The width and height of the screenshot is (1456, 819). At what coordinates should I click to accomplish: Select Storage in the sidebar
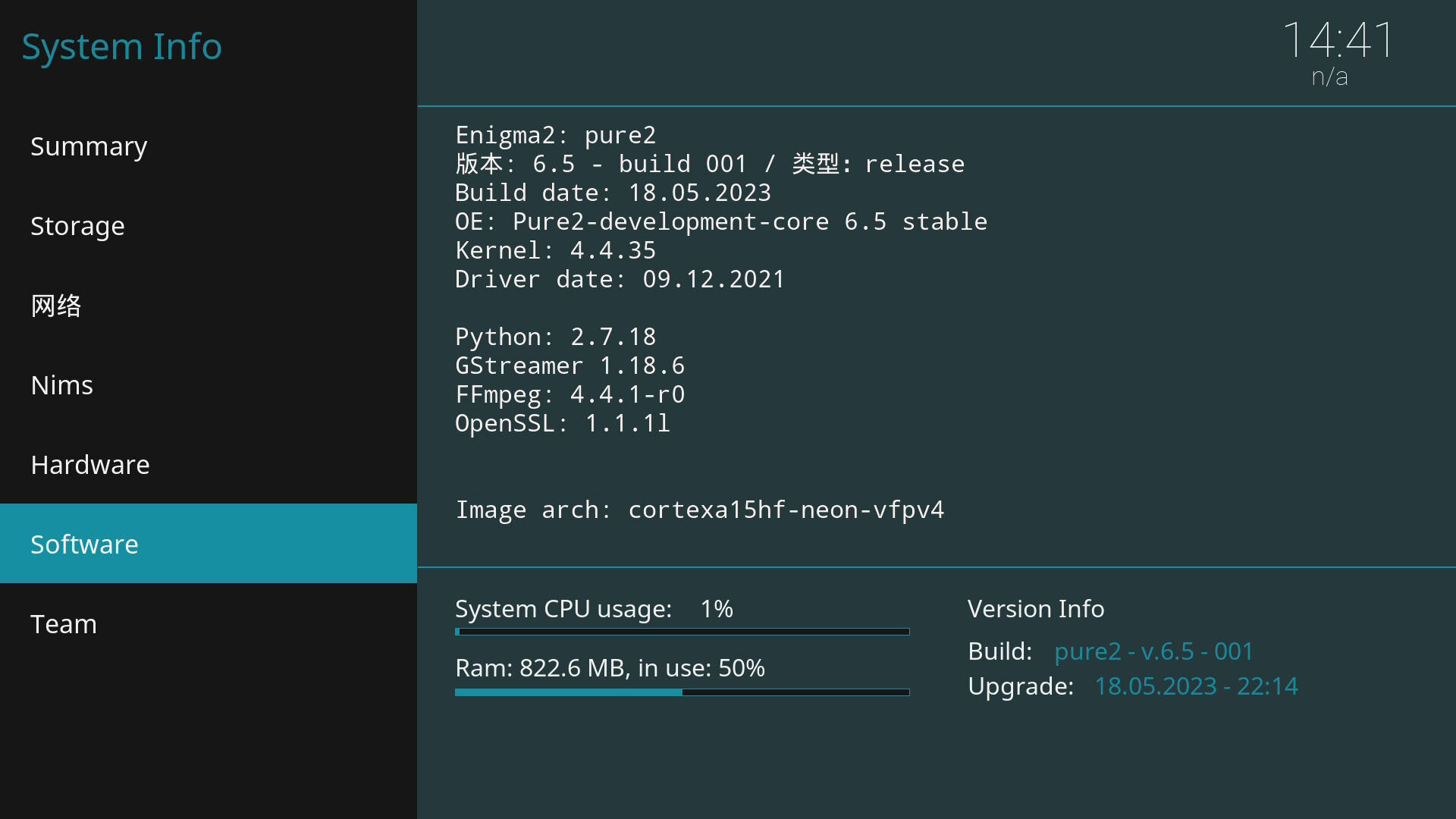(209, 225)
